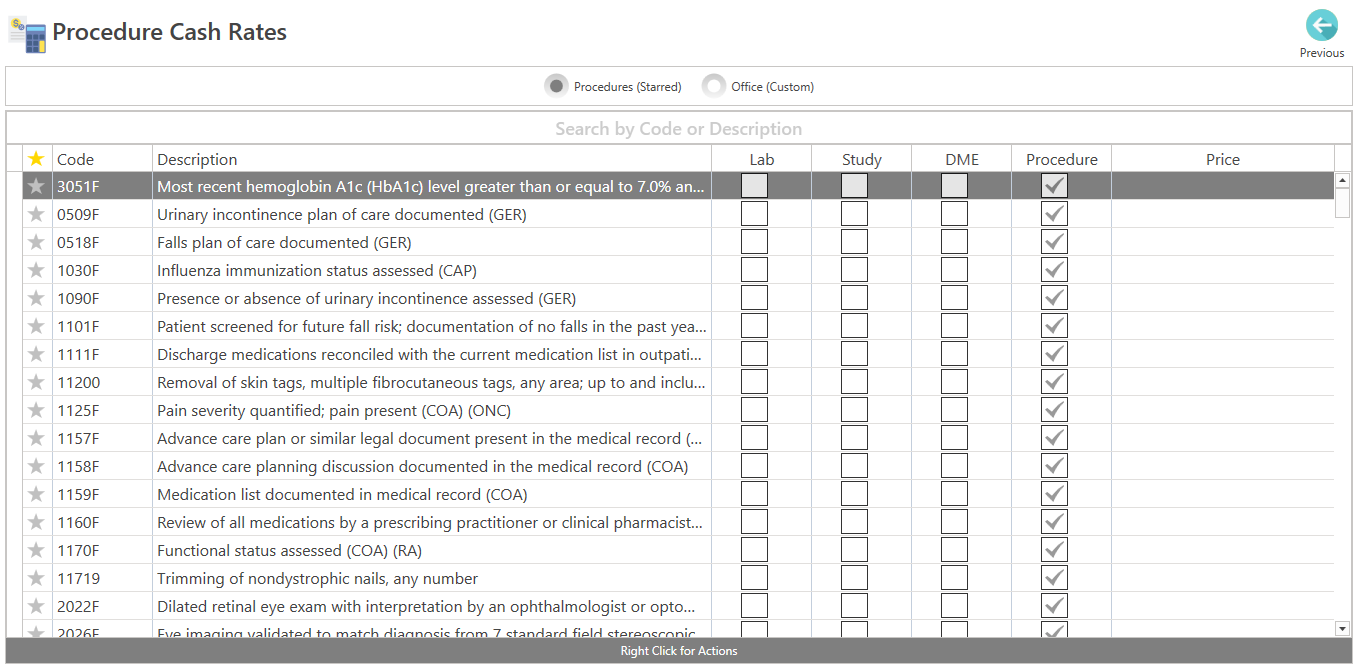Sort by the Procedure column header
1357x666 pixels.
(x=1062, y=159)
